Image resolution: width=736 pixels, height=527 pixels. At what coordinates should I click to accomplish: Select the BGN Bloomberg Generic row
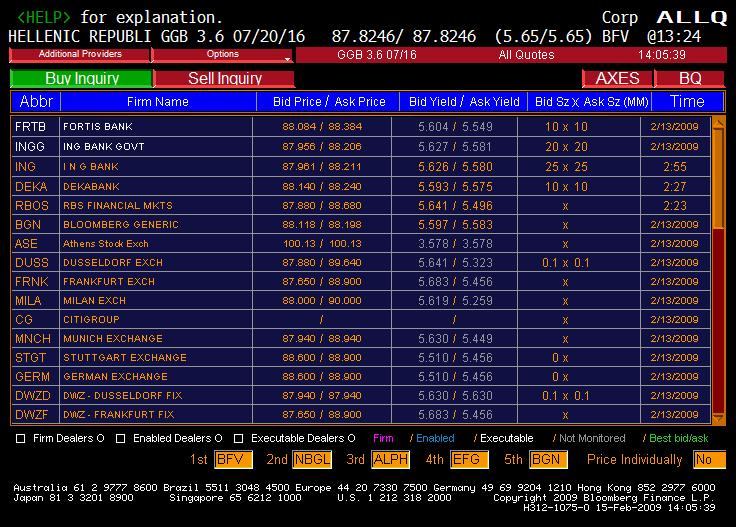point(361,224)
